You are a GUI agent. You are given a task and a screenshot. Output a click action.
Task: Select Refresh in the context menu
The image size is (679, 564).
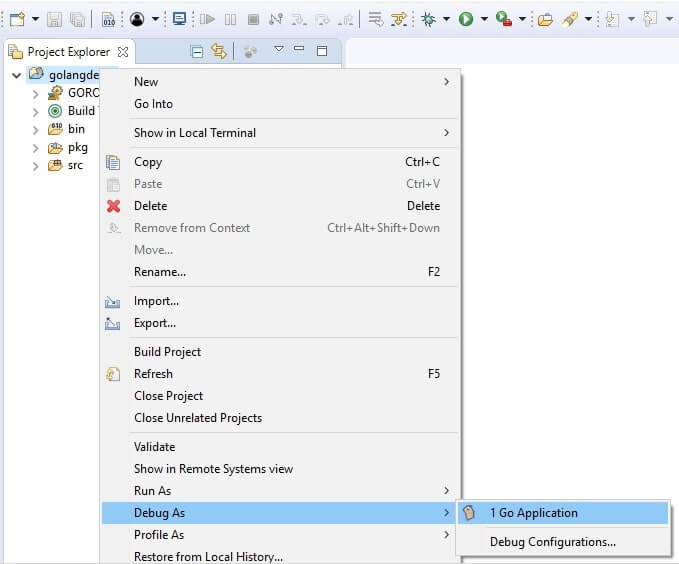tap(153, 374)
